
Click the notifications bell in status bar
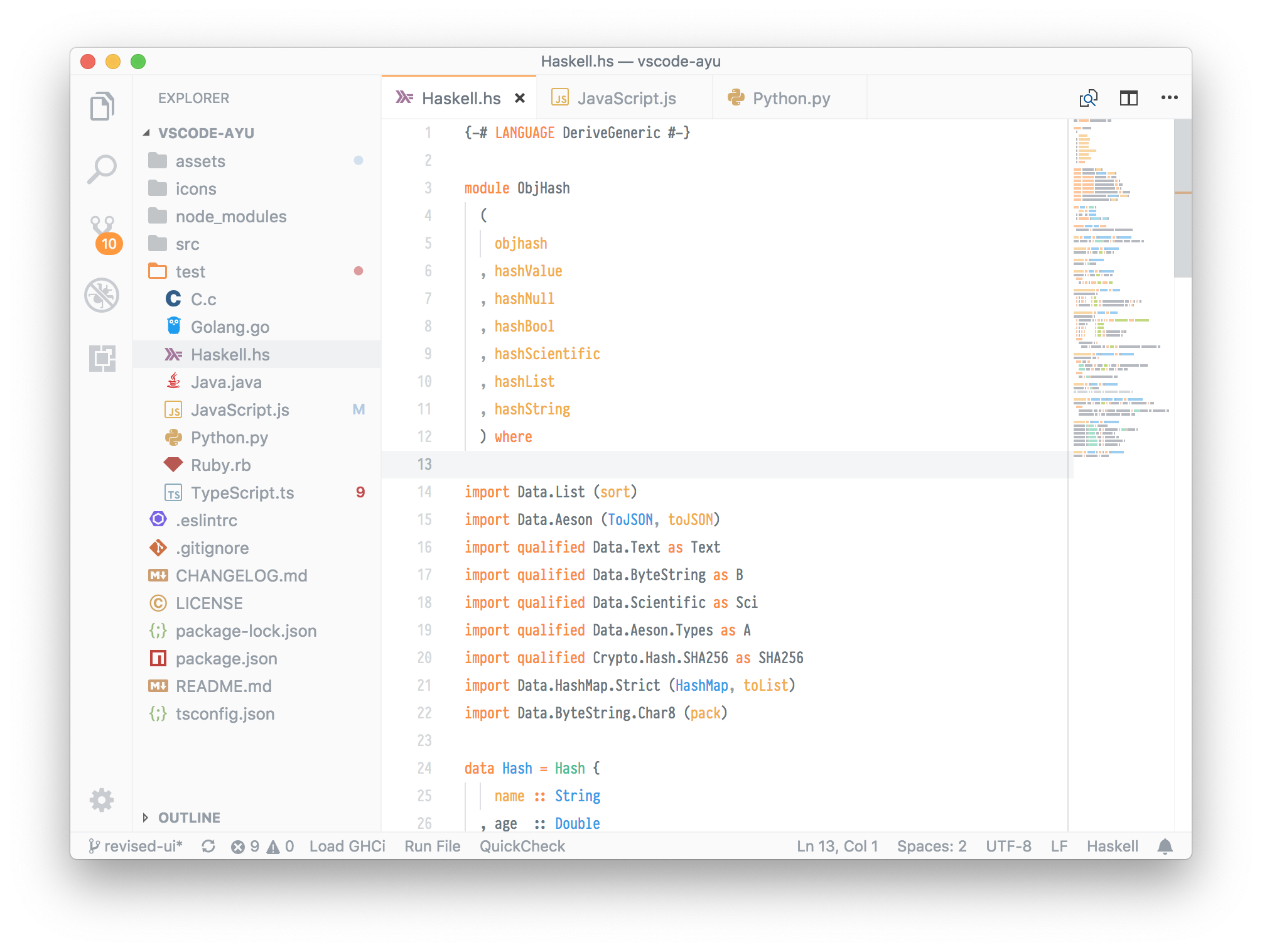[1165, 847]
